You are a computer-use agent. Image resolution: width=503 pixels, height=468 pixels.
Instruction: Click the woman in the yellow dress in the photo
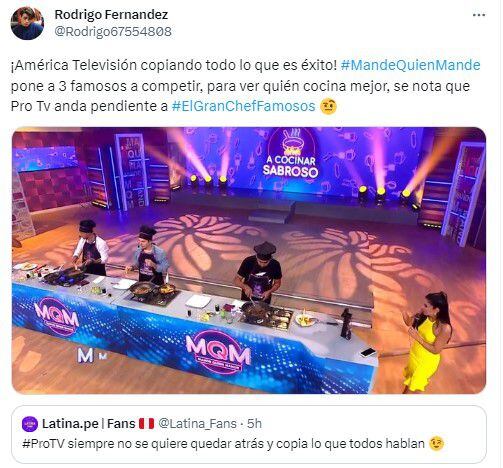424,342
